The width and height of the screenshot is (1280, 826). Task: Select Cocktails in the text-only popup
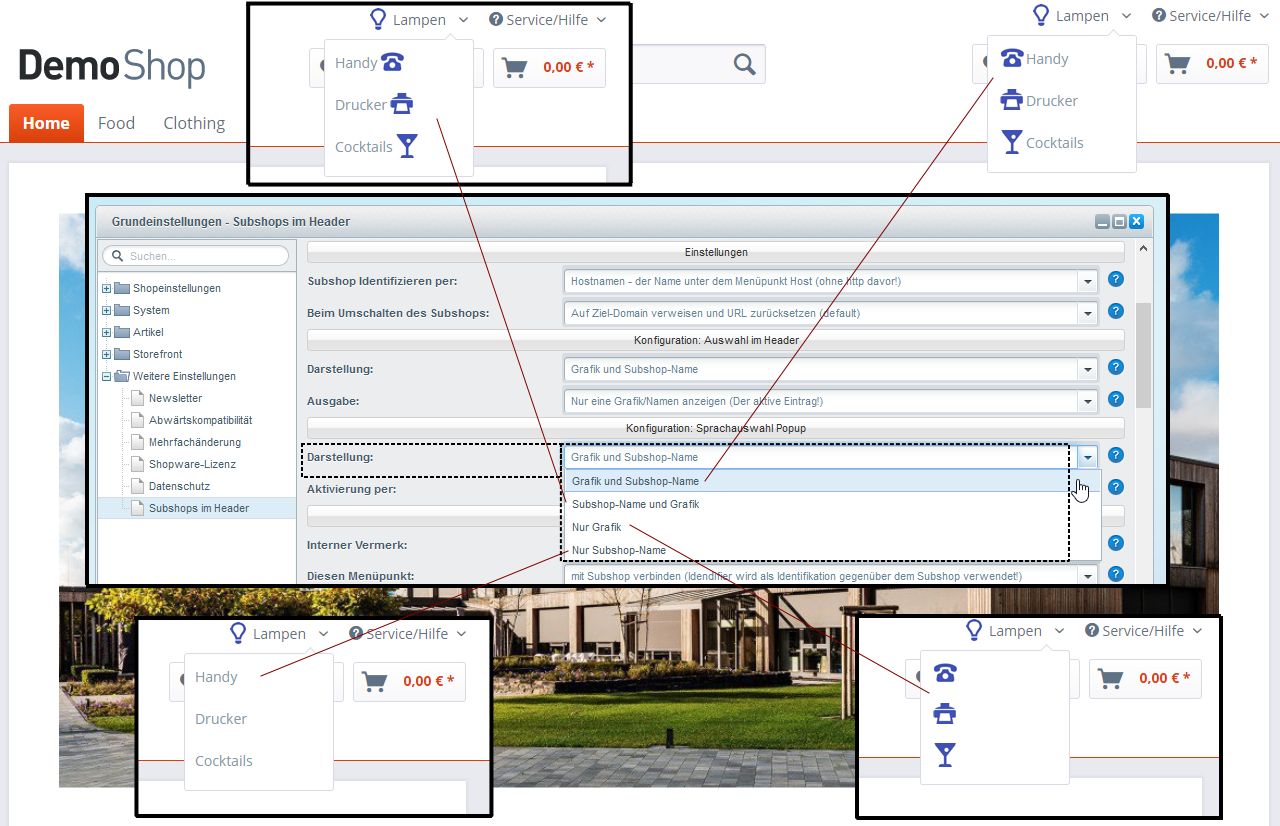(224, 761)
